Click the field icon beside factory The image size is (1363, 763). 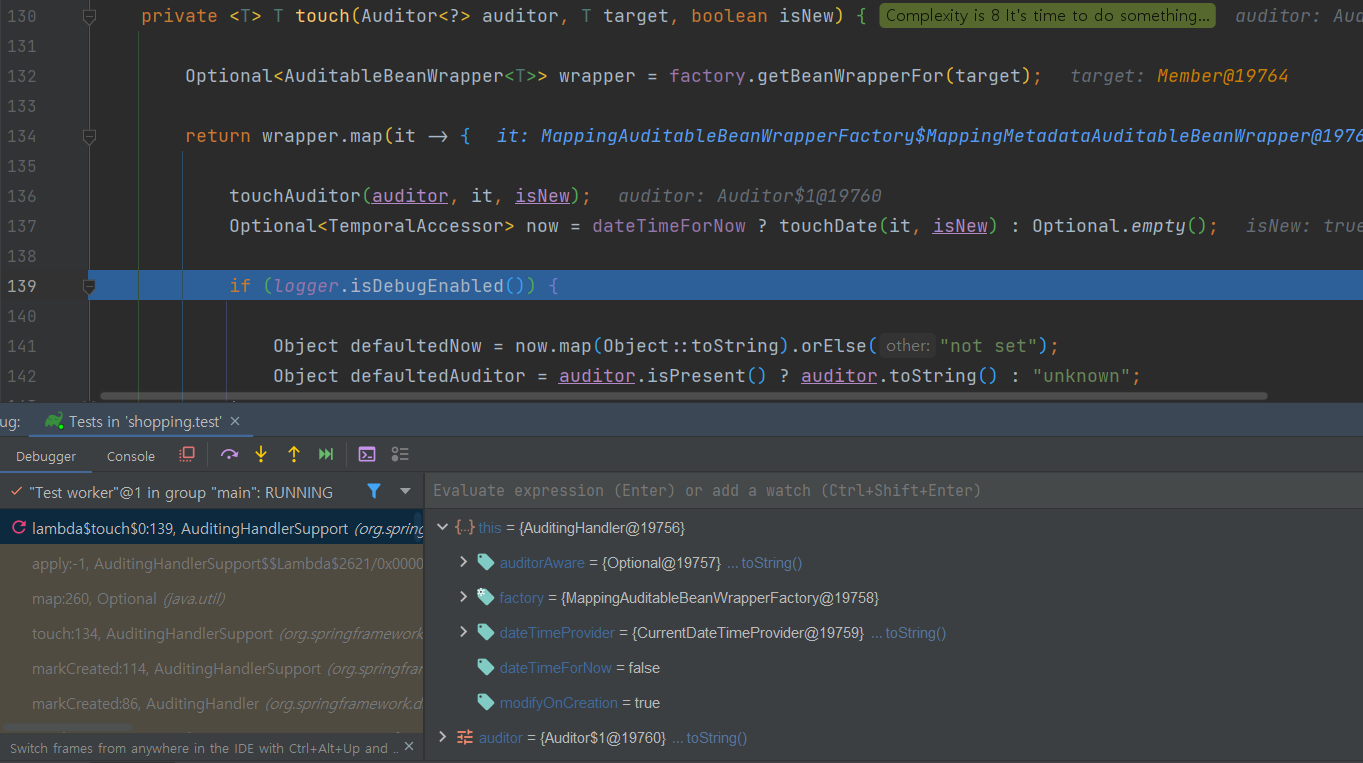(485, 597)
